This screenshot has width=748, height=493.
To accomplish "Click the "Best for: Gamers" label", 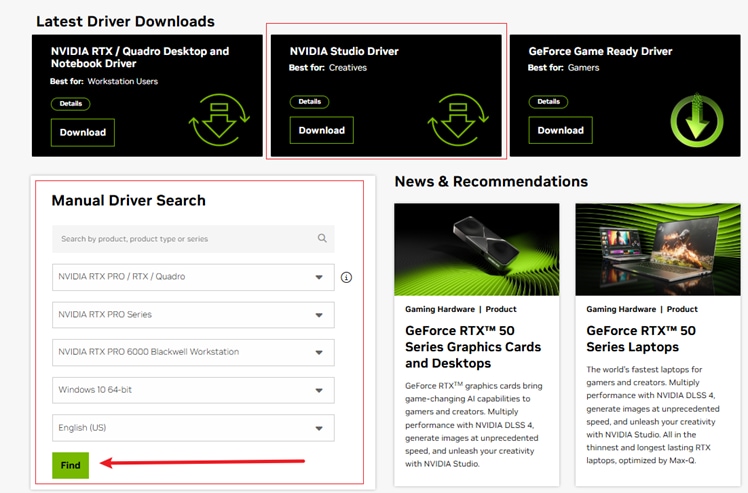I will (563, 68).
